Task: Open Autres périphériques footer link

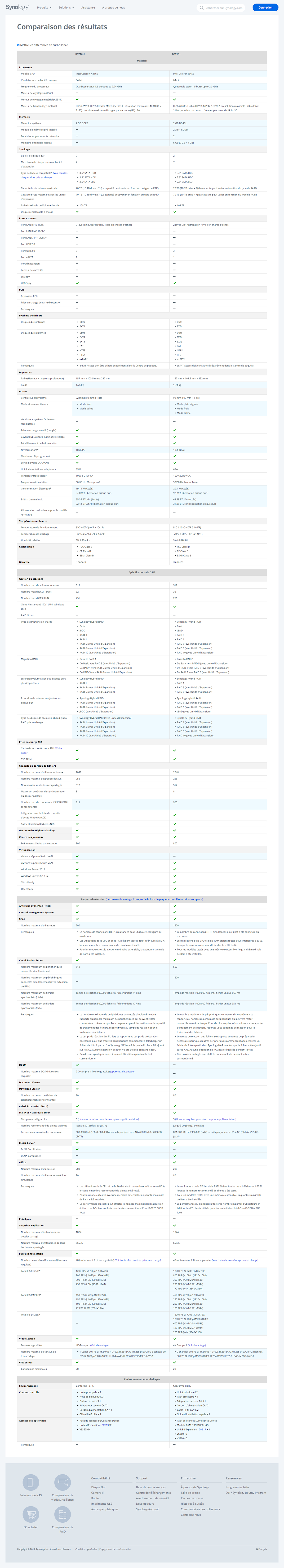Action: click(105, 1509)
